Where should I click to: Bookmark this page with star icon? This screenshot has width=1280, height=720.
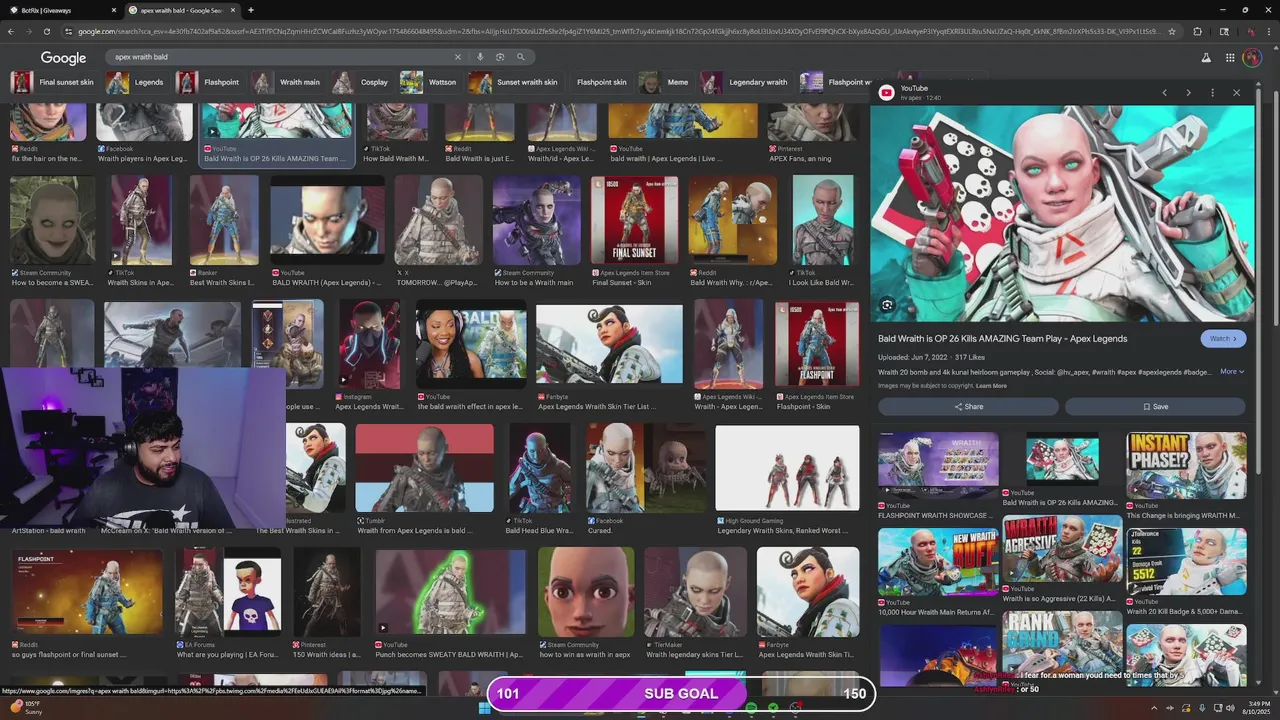tap(1172, 31)
